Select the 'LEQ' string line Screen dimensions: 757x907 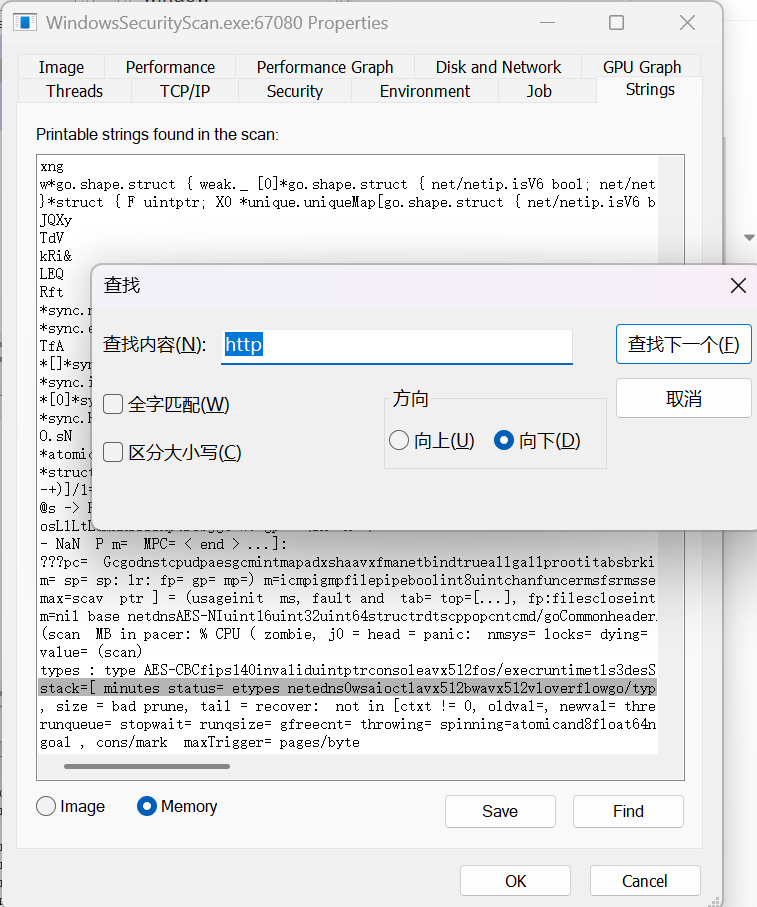point(52,274)
